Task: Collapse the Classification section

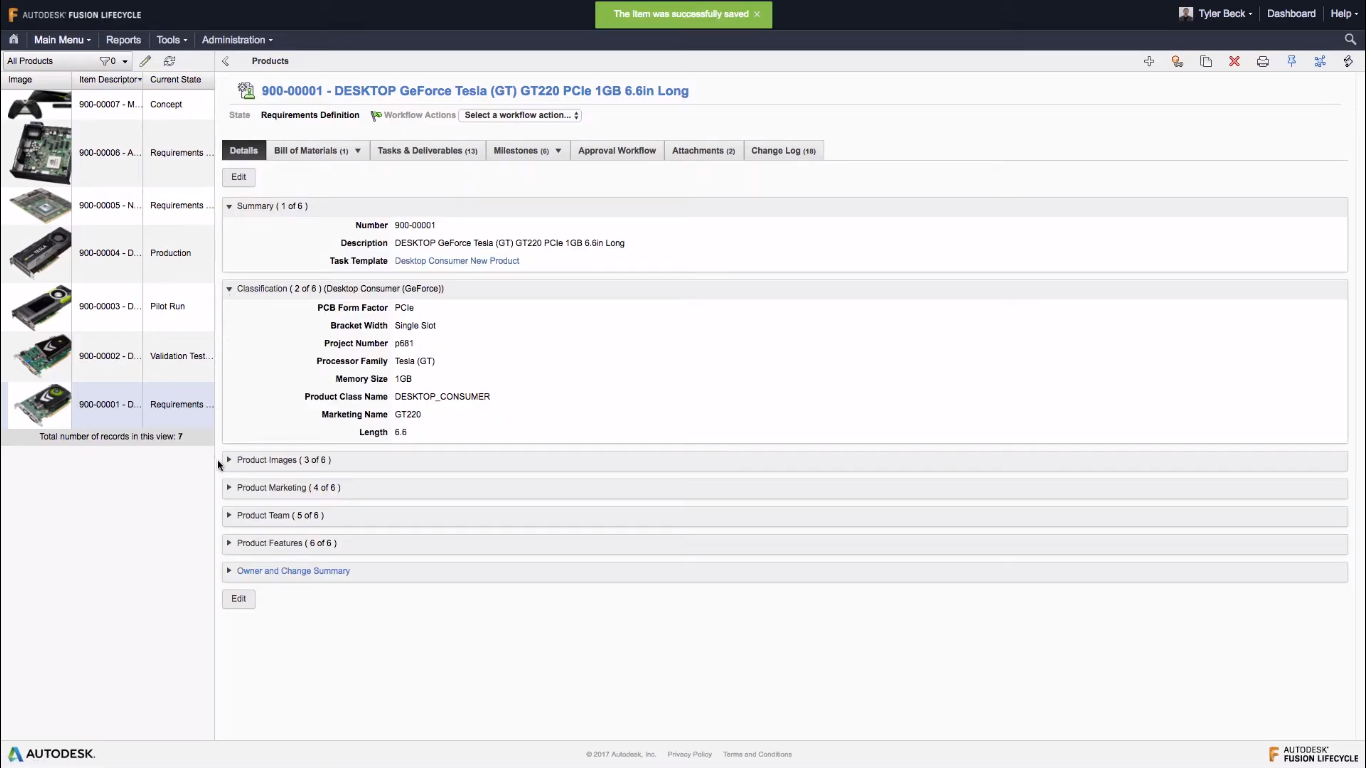Action: (x=229, y=289)
